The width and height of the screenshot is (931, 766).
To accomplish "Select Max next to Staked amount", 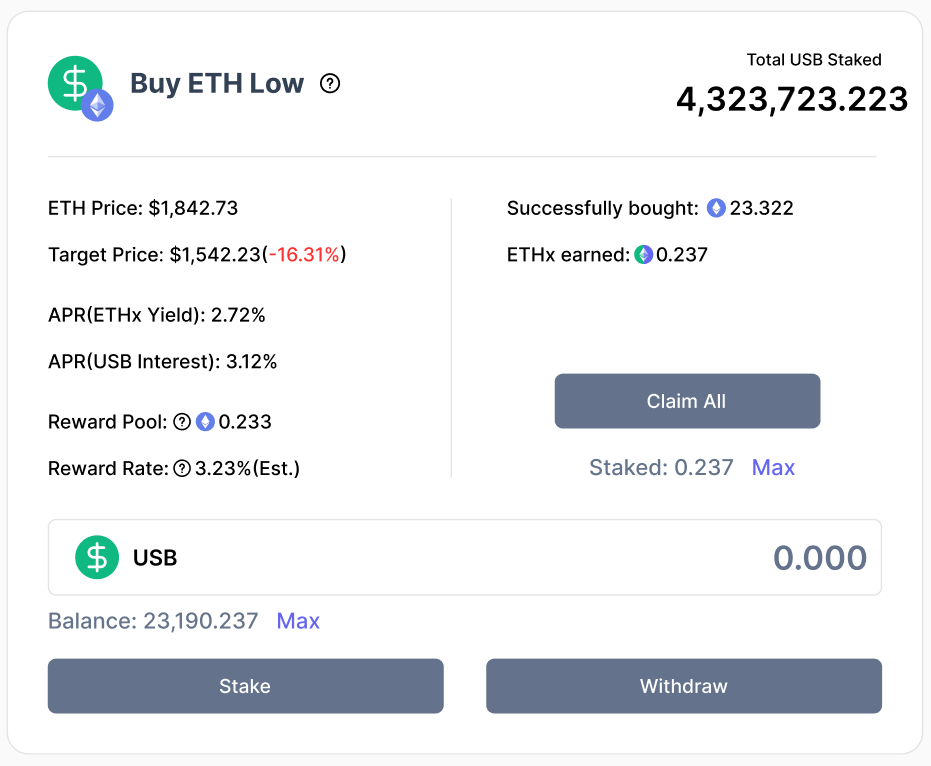I will pos(773,467).
